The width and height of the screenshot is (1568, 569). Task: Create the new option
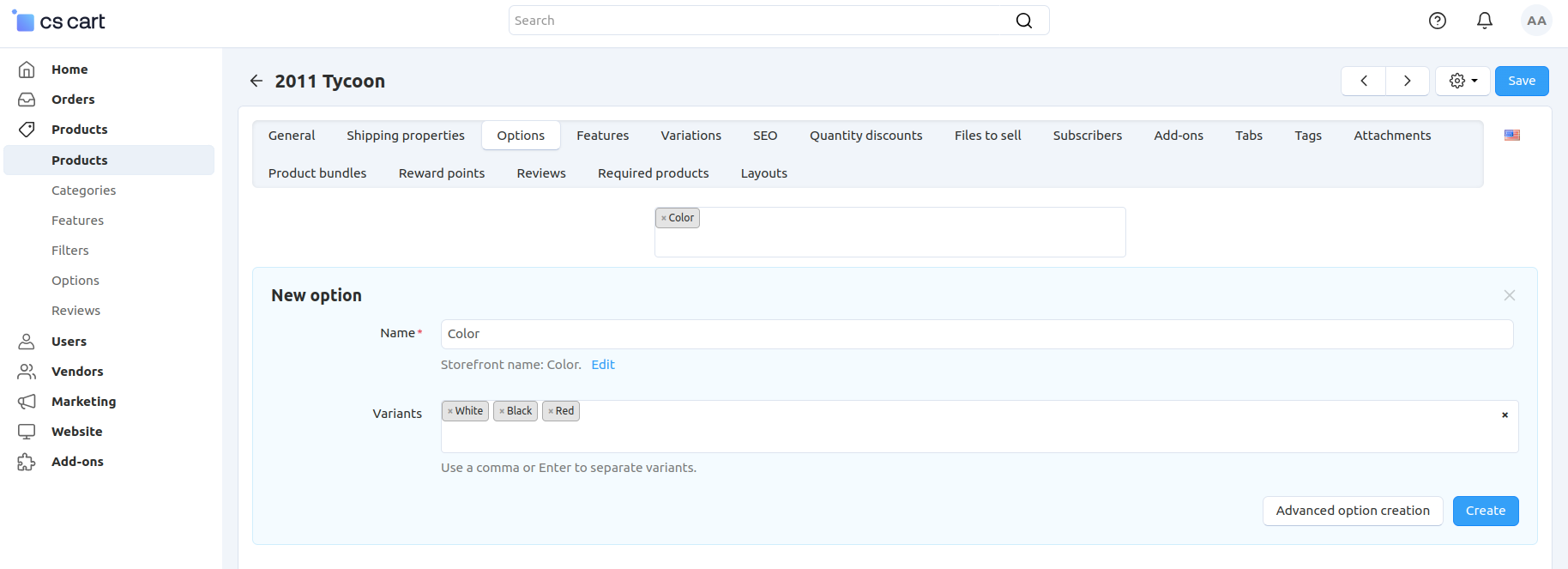coord(1486,511)
